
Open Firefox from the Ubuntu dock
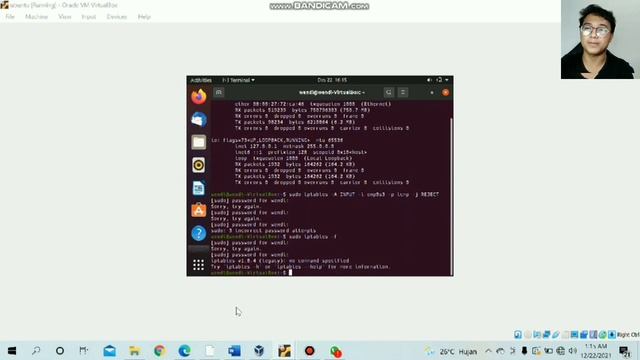[199, 97]
